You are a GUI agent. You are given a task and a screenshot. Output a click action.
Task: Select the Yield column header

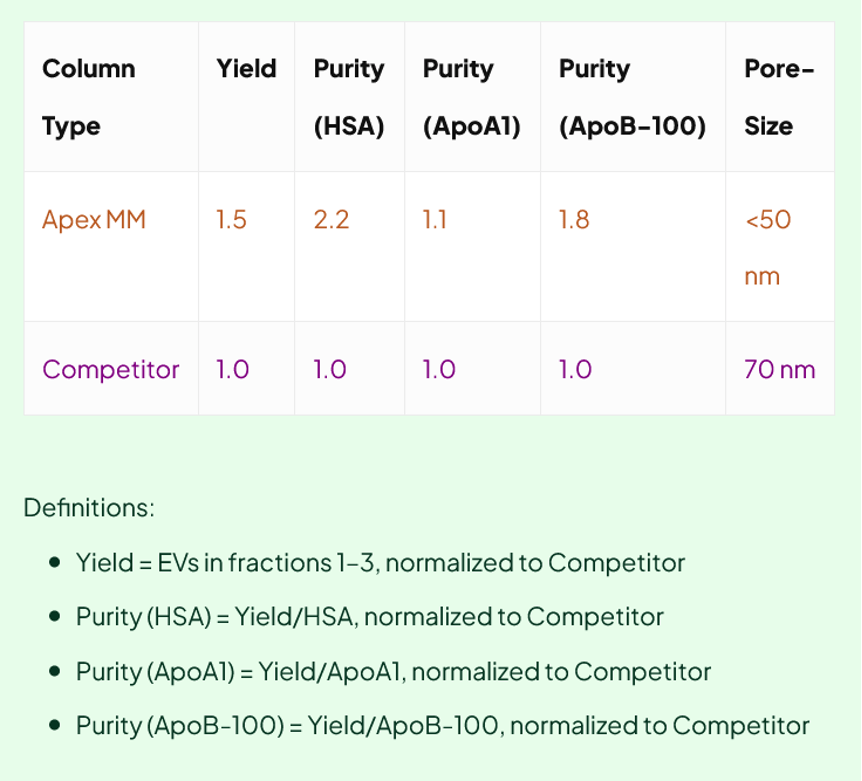246,69
